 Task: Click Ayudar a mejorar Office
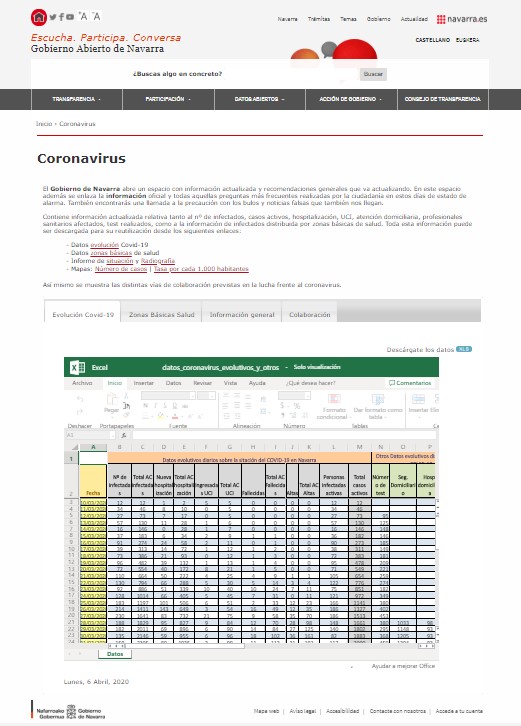click(403, 666)
